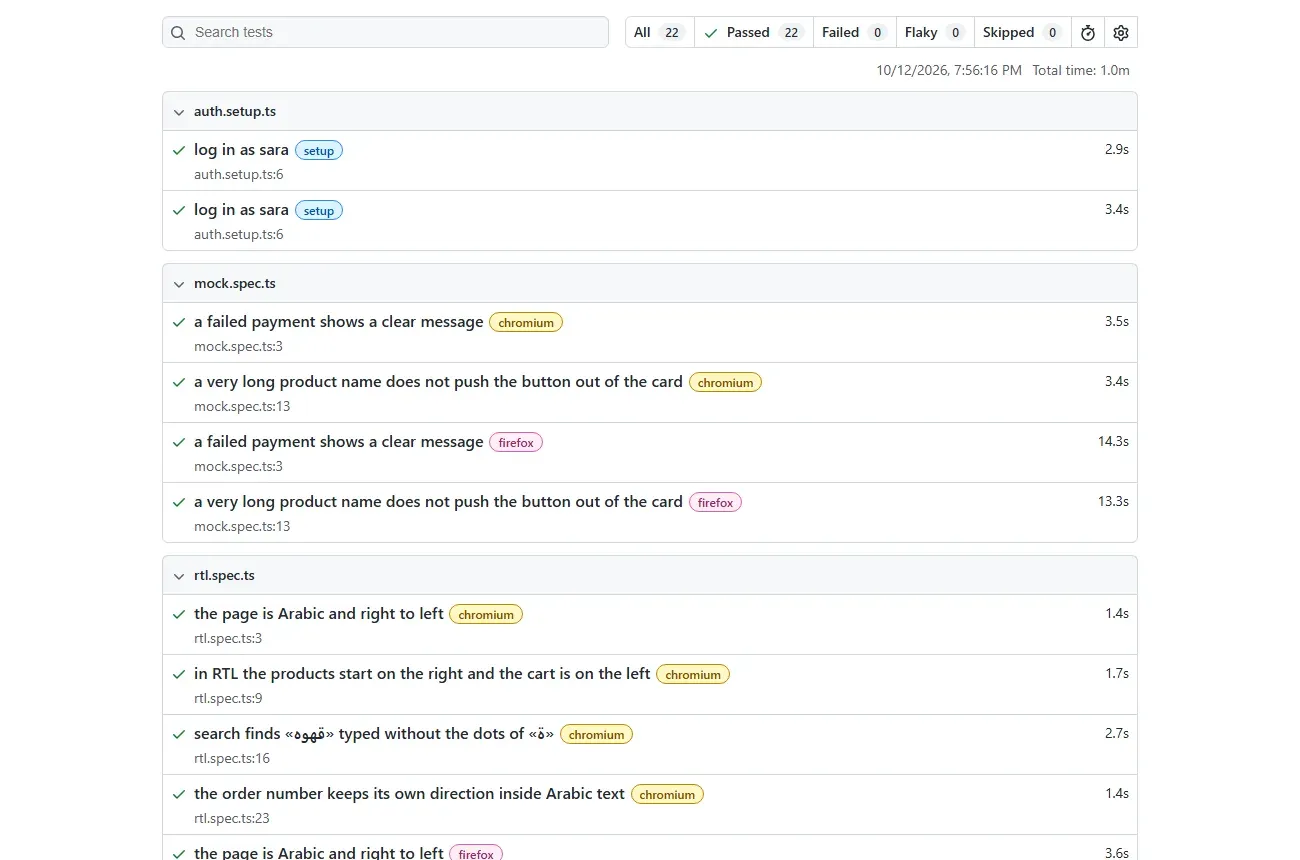Open the firefox "a failed payment shows a clear message" test
Screen dimensions: 1300x860
(339, 442)
